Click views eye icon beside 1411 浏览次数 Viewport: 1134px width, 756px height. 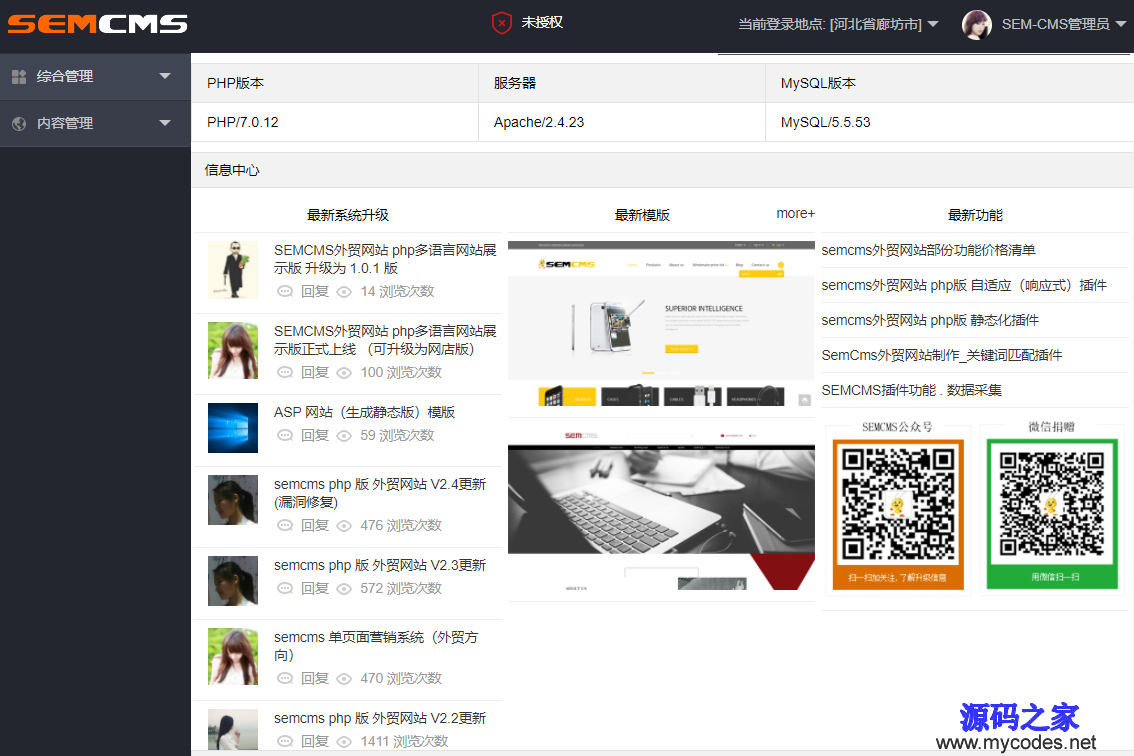click(344, 742)
